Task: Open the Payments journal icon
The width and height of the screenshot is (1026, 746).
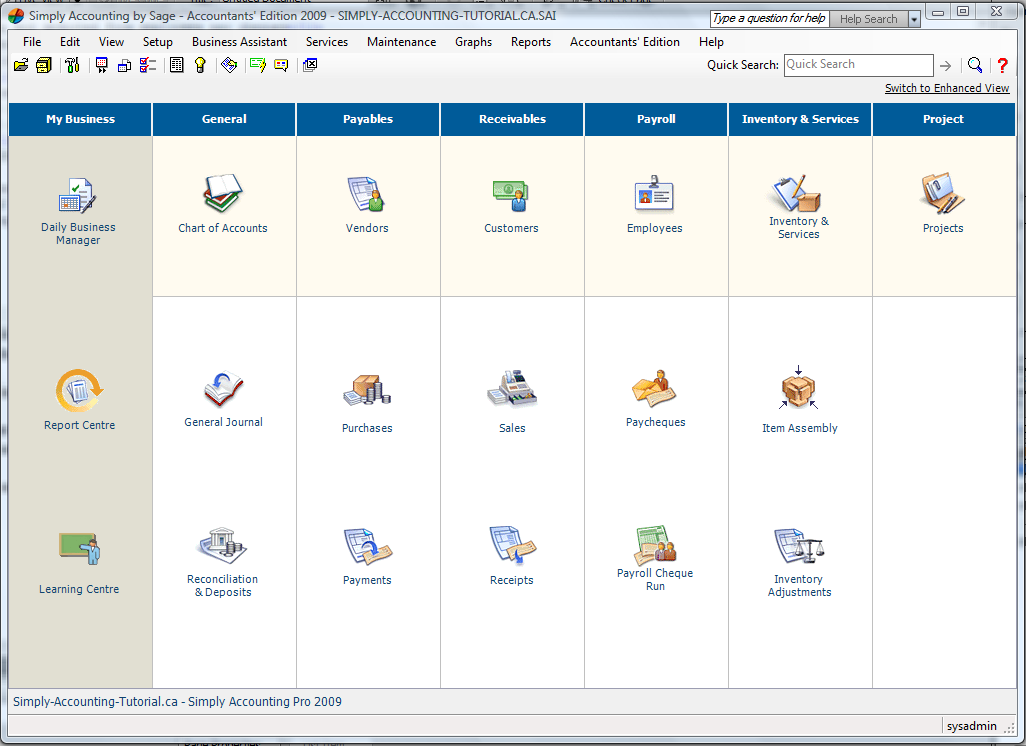Action: [x=367, y=546]
